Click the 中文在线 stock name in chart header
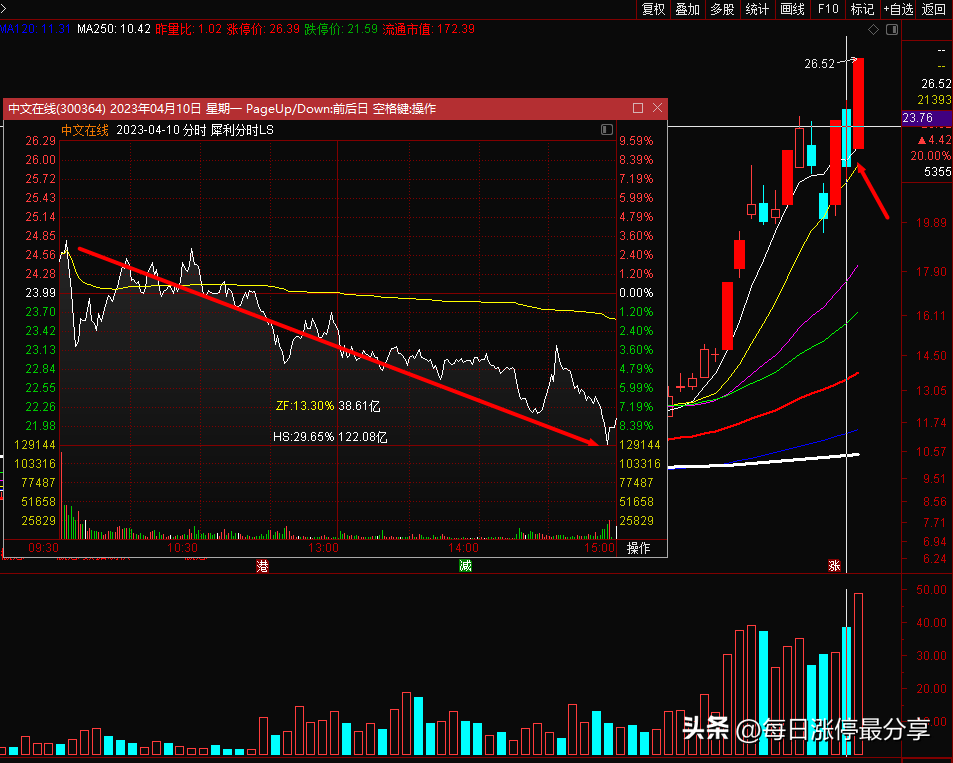Screen dimensions: 953x763 click(84, 130)
